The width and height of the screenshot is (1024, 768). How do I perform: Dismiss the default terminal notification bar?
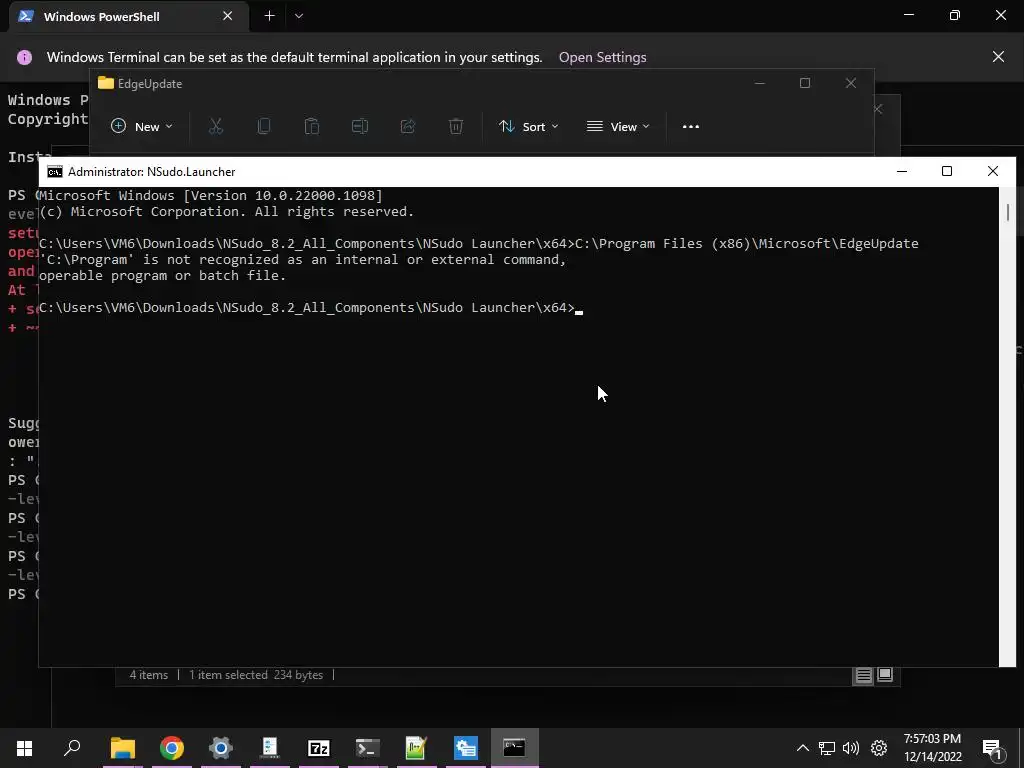998,57
